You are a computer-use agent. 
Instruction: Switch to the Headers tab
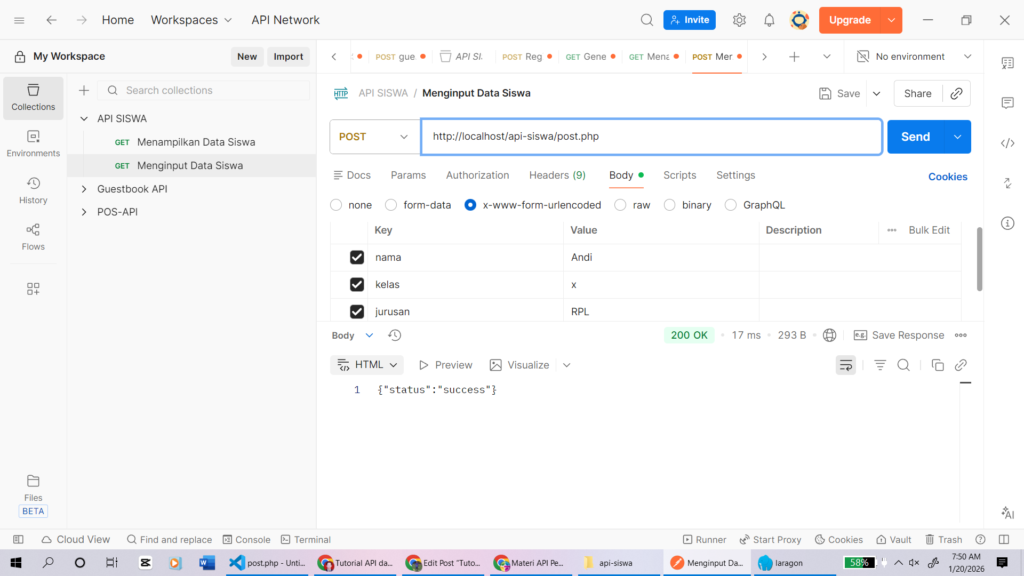(557, 175)
